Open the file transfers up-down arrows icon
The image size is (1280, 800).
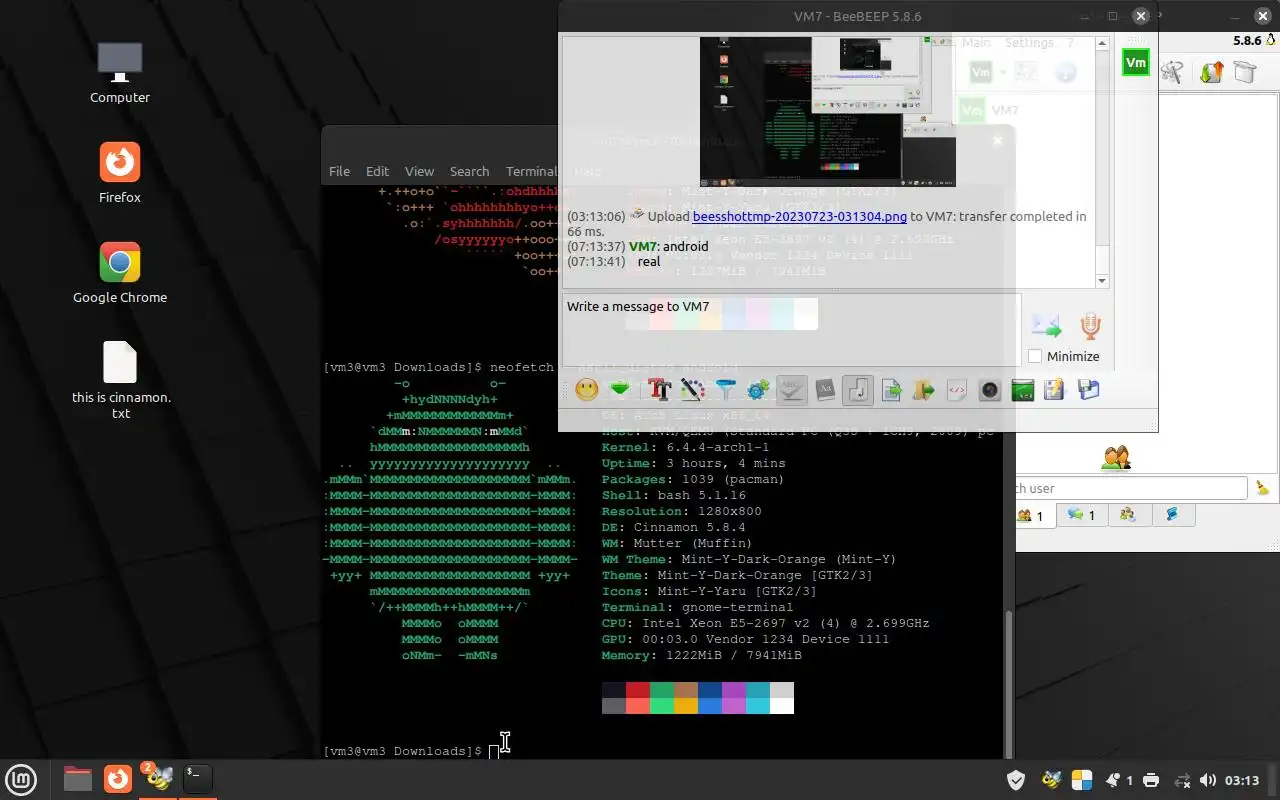tap(1211, 72)
